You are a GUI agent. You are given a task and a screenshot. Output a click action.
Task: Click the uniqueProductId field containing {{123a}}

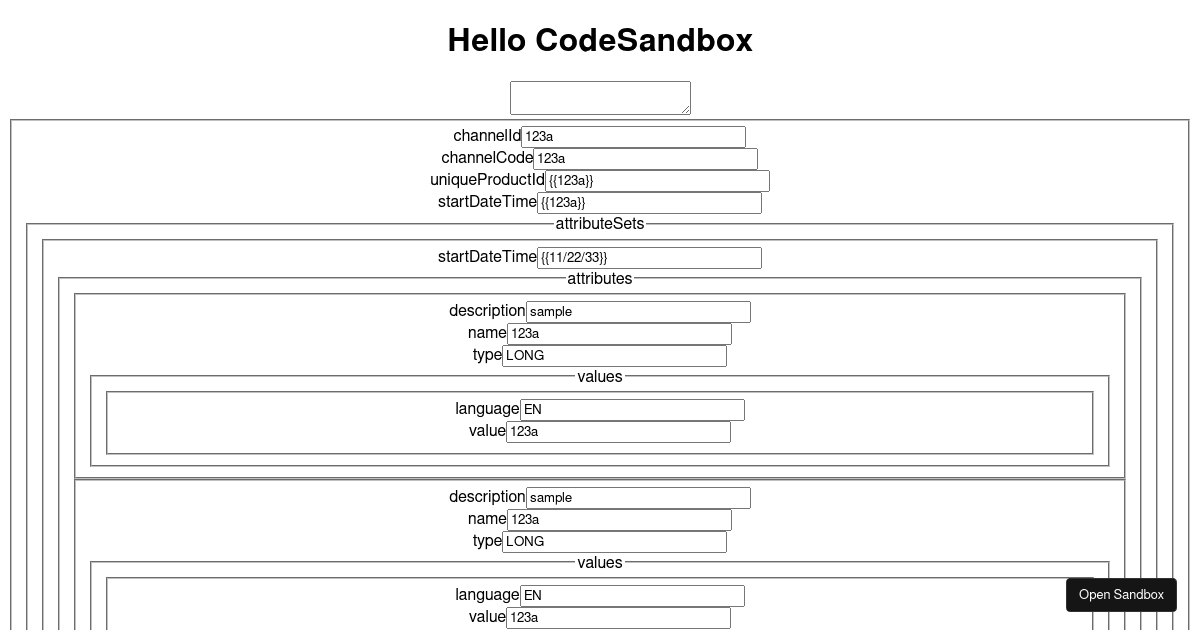tap(655, 181)
